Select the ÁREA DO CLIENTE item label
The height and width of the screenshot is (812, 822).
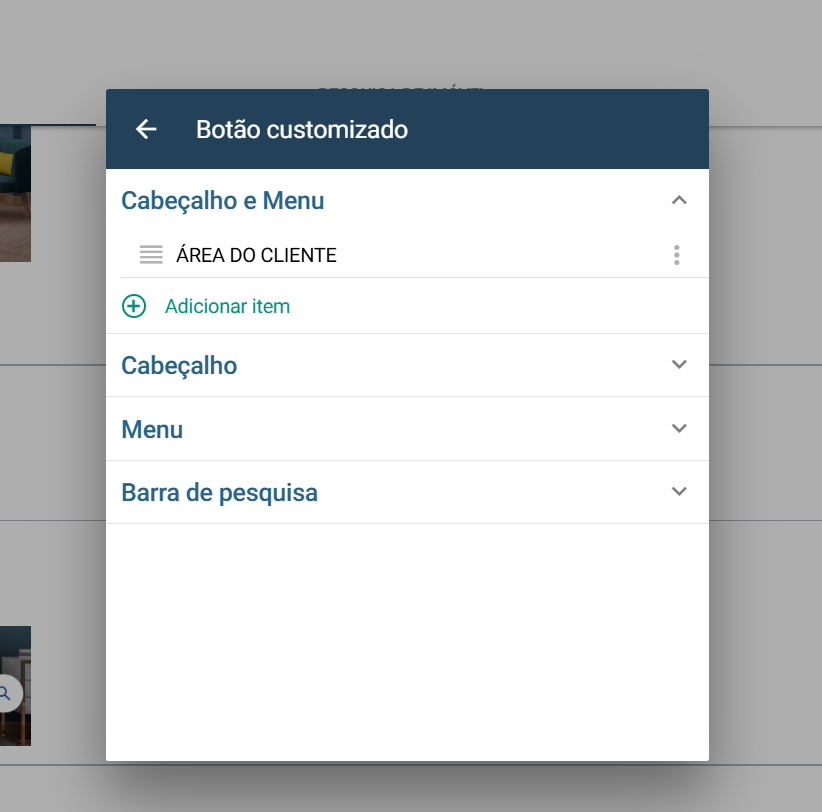click(x=256, y=255)
